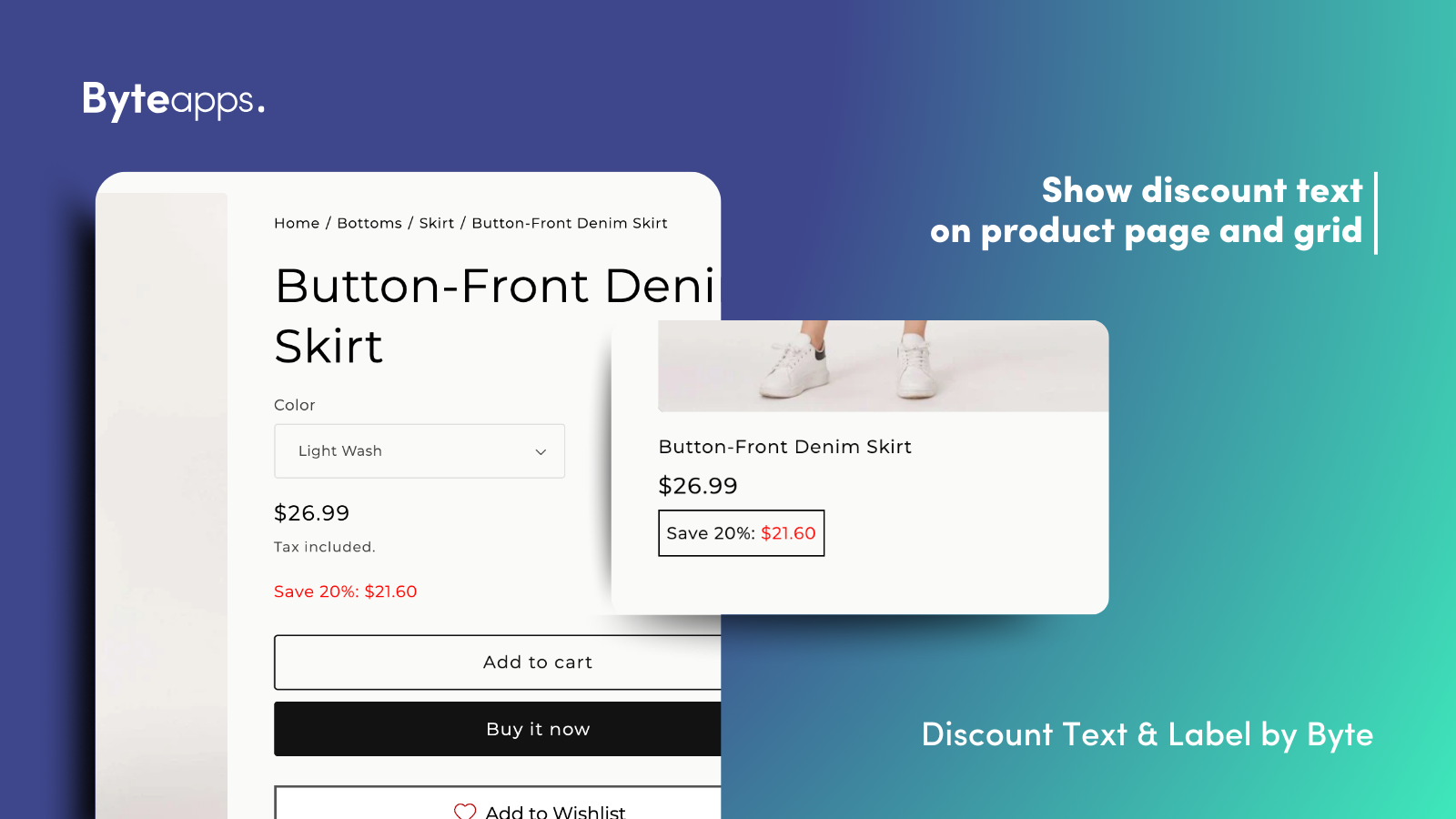Open the Bottoms breadcrumb link

pos(369,223)
